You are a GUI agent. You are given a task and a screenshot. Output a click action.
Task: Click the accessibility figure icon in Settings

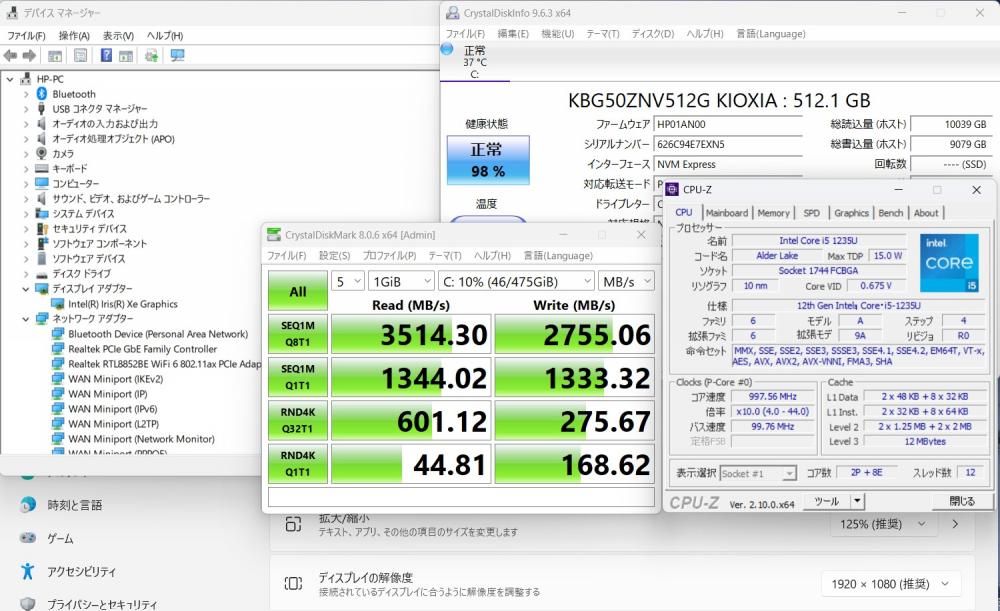pyautogui.click(x=27, y=571)
